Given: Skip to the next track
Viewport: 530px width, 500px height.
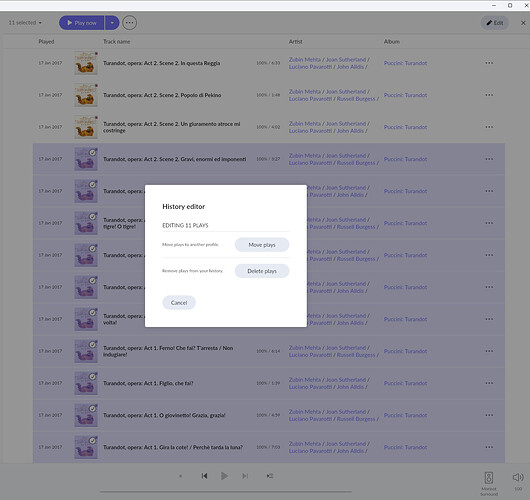Looking at the screenshot, I should (x=245, y=476).
